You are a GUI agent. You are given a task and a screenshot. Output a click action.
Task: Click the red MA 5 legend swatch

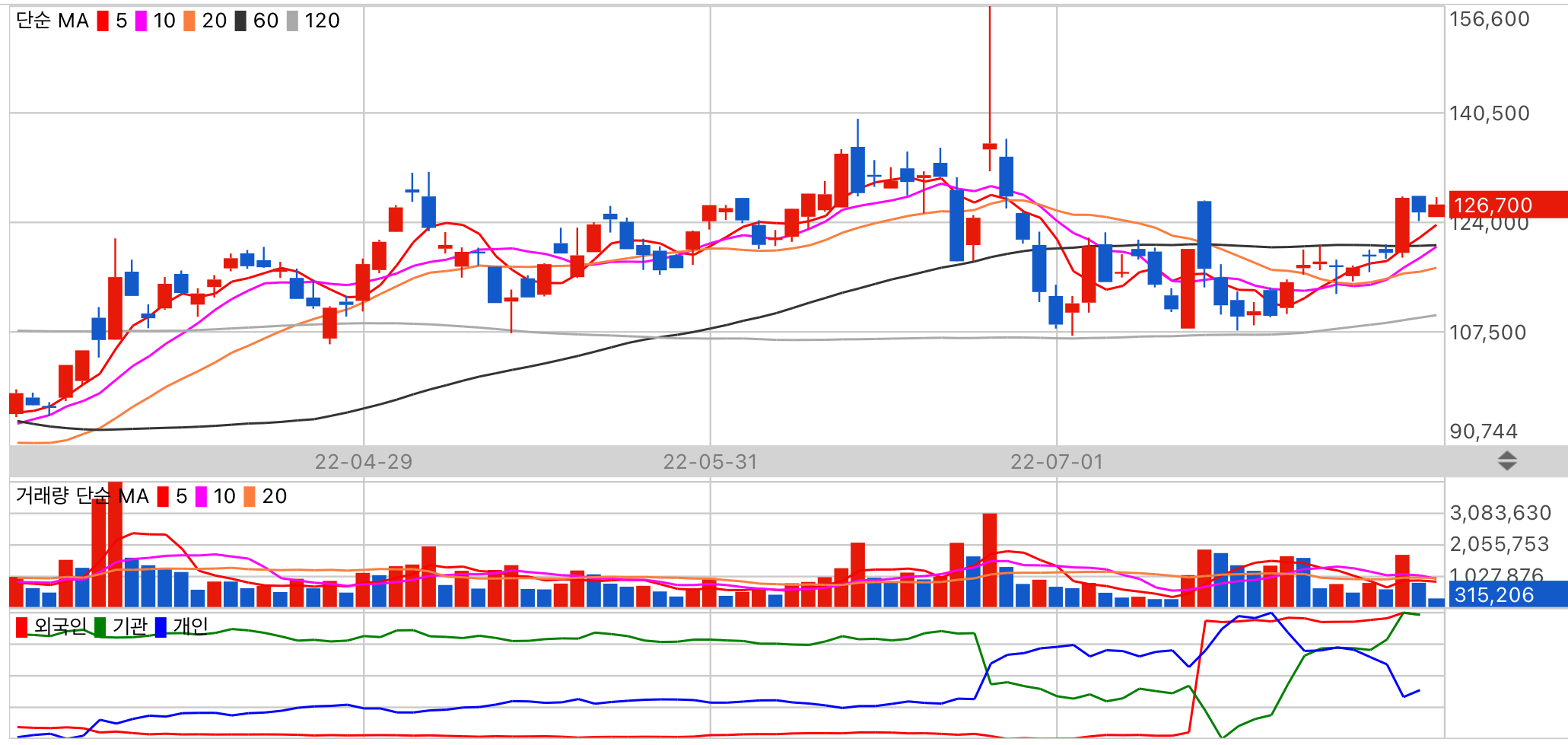(103, 21)
